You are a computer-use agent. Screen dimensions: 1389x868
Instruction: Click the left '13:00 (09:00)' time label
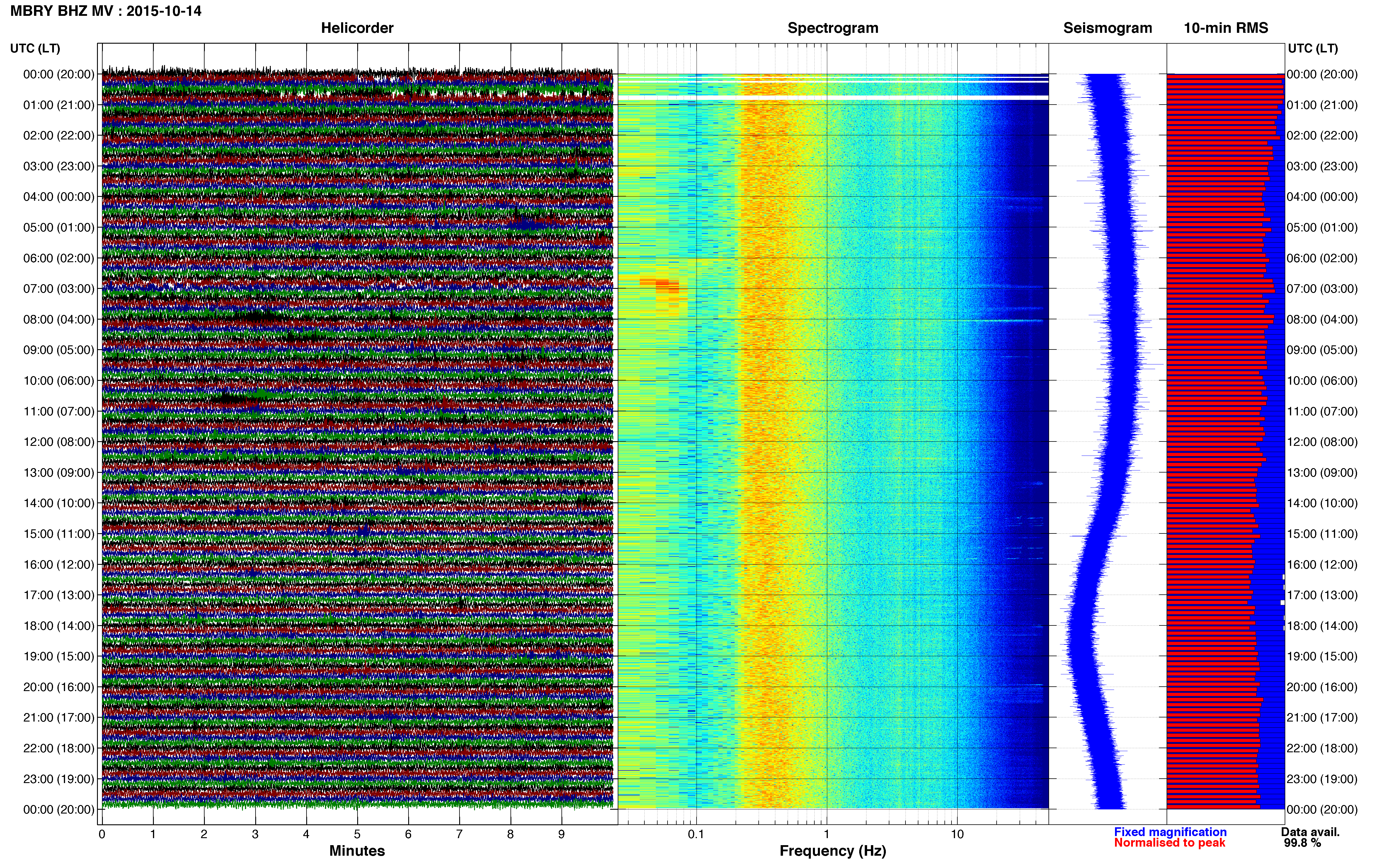[x=59, y=473]
